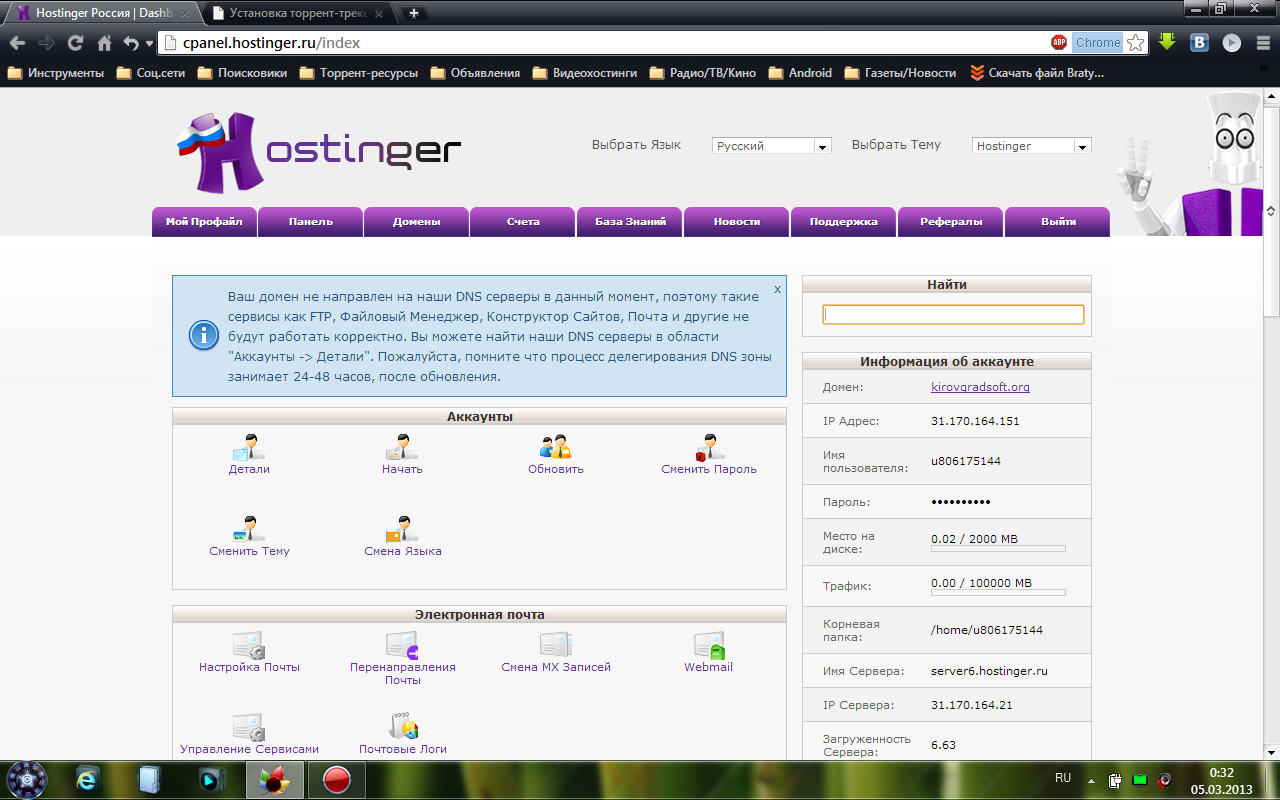Open Управление Сервисами mail services icon

click(x=249, y=727)
